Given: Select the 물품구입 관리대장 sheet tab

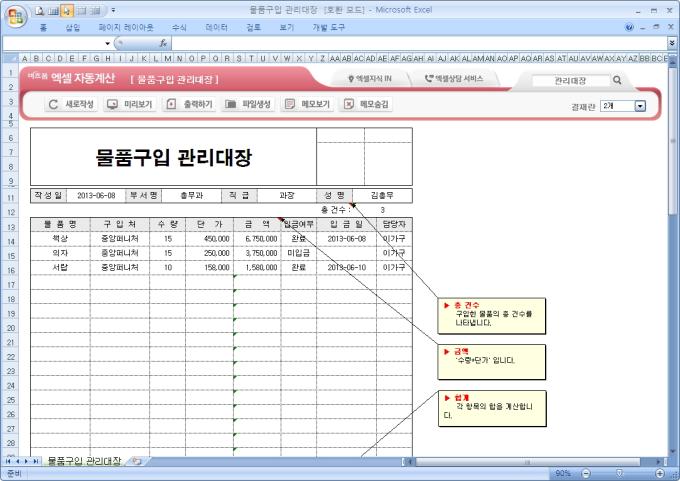Looking at the screenshot, I should [x=84, y=461].
